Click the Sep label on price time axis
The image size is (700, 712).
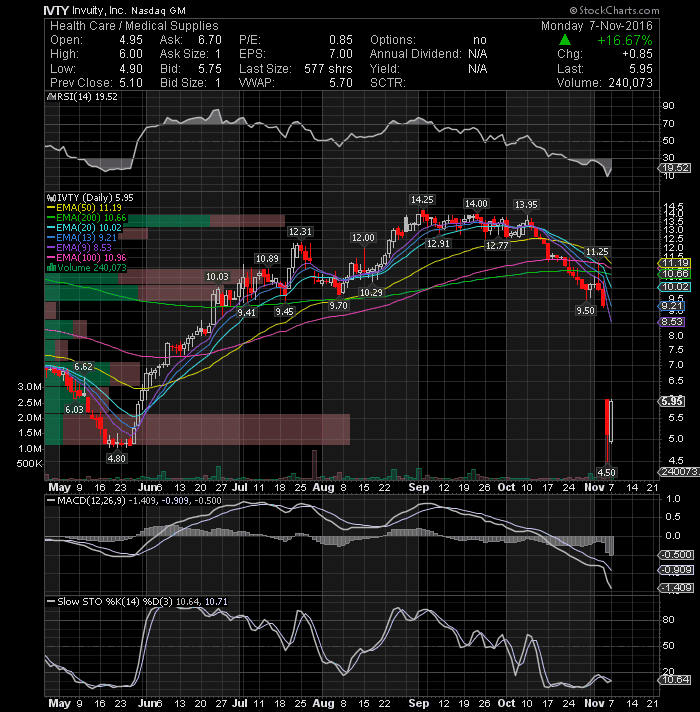click(x=418, y=488)
